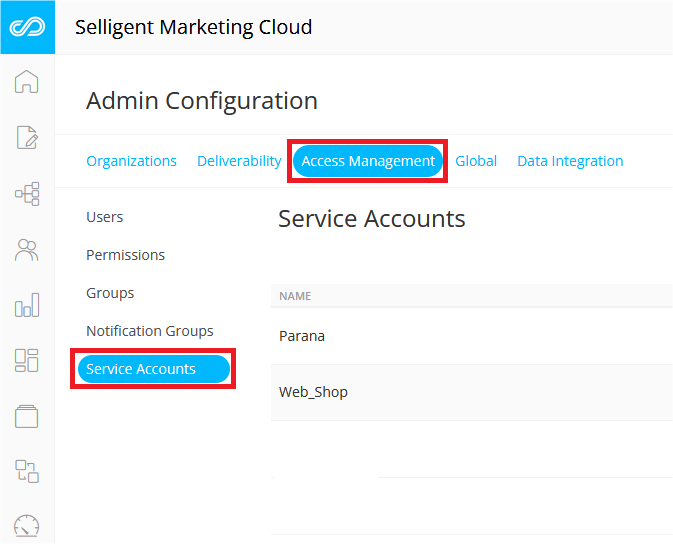
Task: Click the Selligent logo icon
Action: [27, 27]
